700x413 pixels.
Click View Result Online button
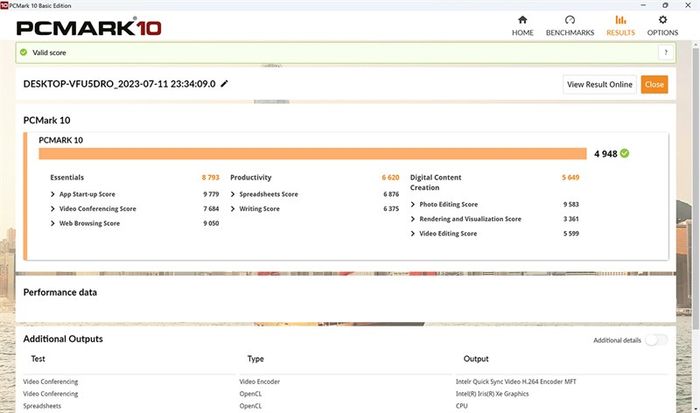(x=600, y=84)
